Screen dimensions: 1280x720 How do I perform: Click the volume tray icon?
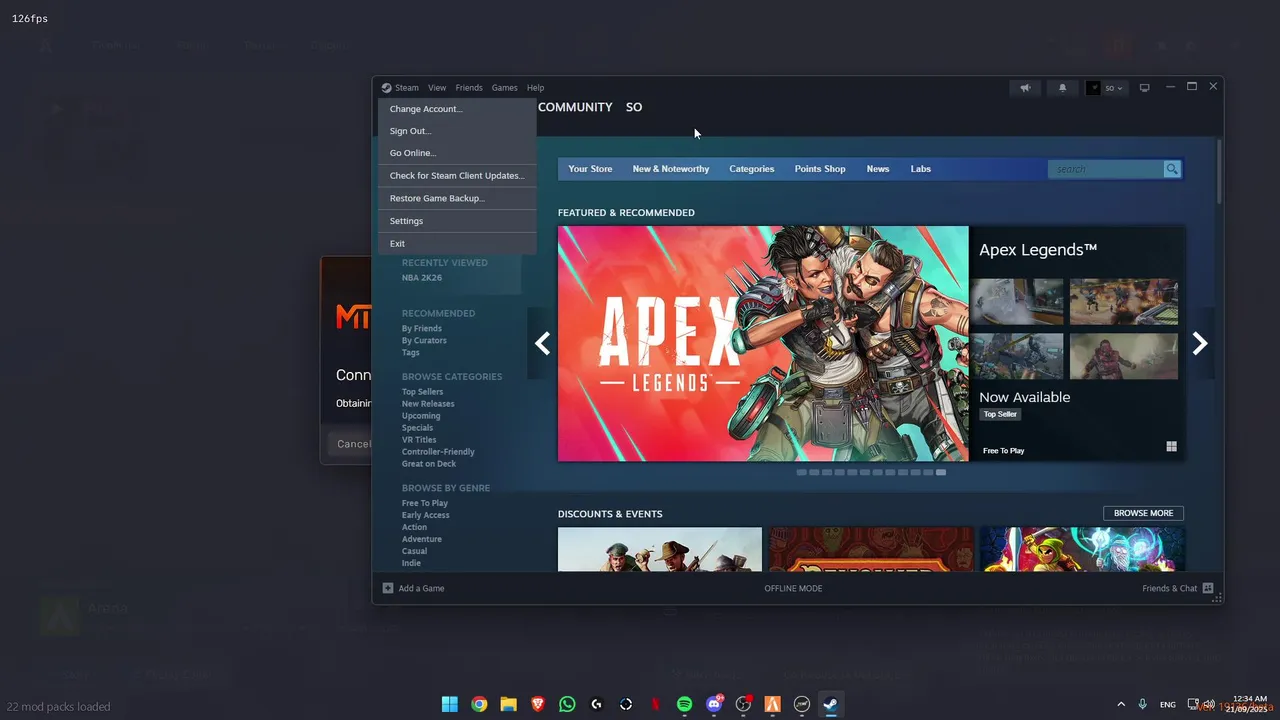point(1209,704)
